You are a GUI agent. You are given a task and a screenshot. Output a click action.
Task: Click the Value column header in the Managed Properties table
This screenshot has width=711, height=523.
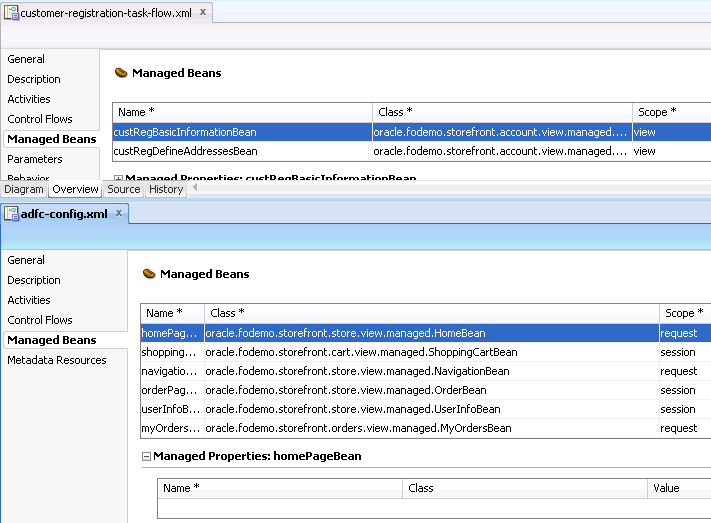click(x=679, y=488)
